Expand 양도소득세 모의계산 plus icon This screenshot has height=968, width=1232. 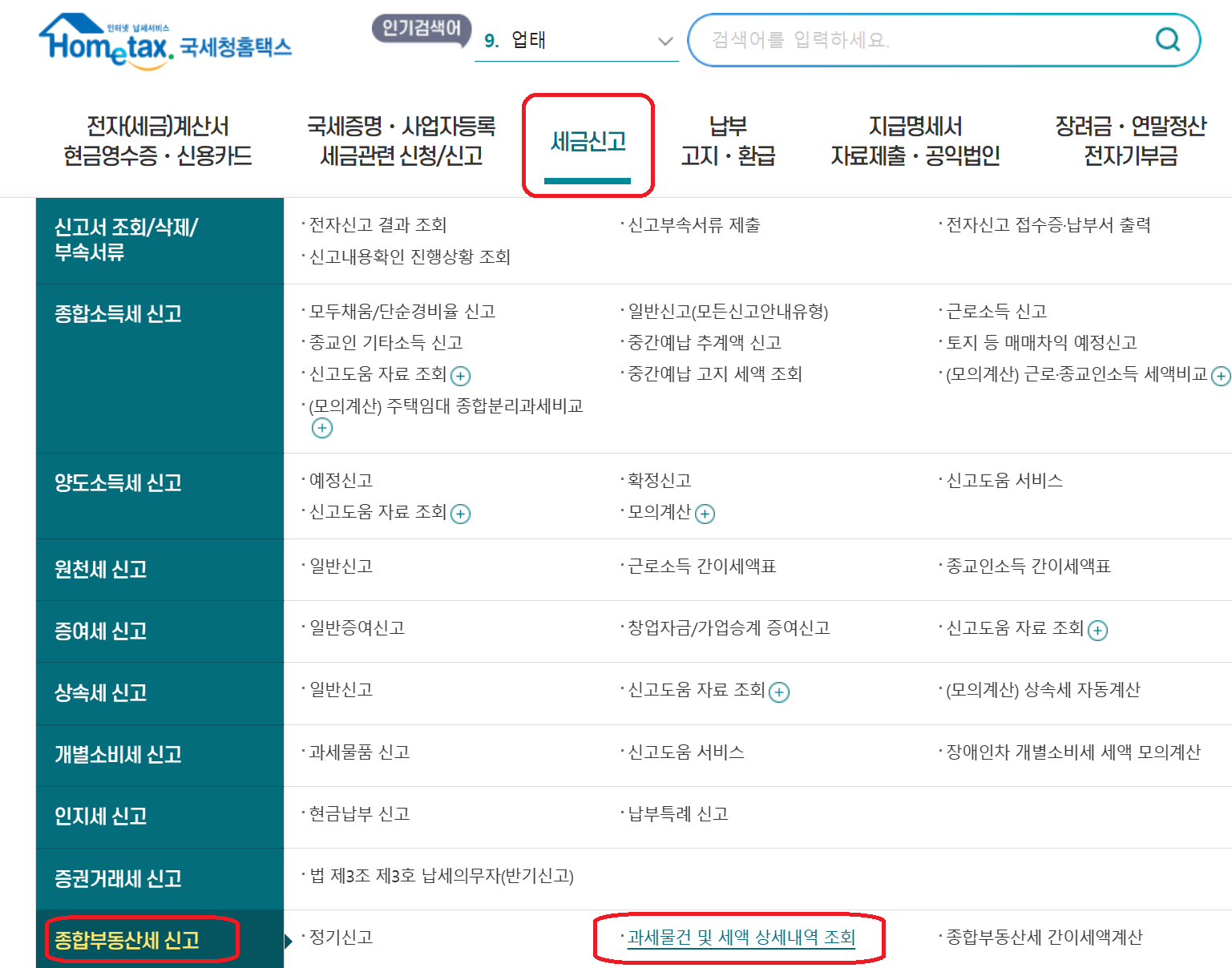pyautogui.click(x=705, y=514)
